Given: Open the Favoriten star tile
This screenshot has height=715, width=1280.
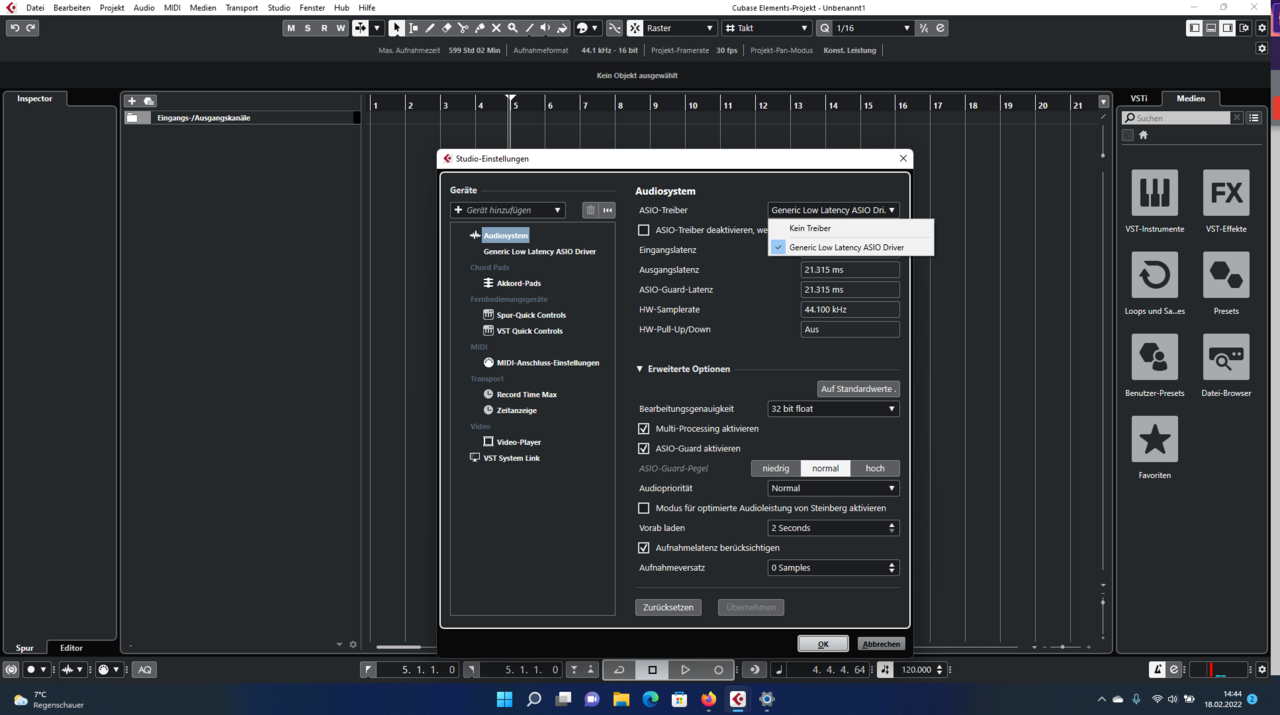Looking at the screenshot, I should (x=1154, y=439).
